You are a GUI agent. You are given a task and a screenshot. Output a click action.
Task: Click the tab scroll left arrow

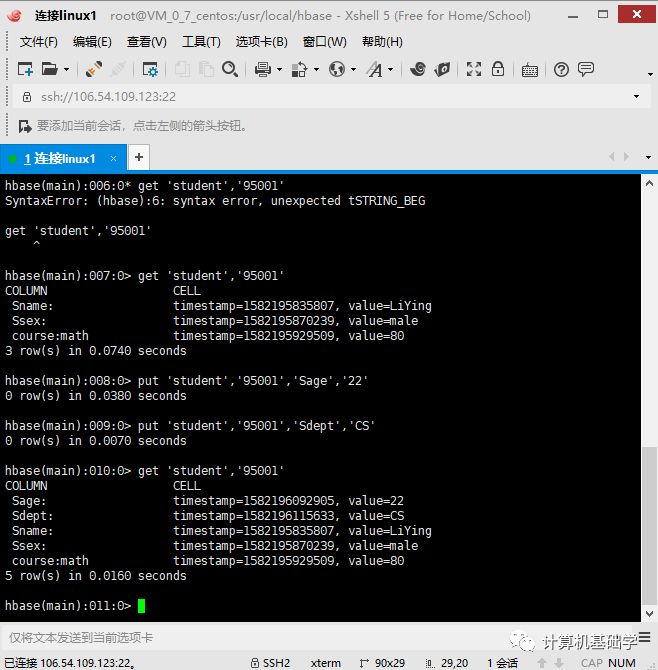tap(612, 157)
